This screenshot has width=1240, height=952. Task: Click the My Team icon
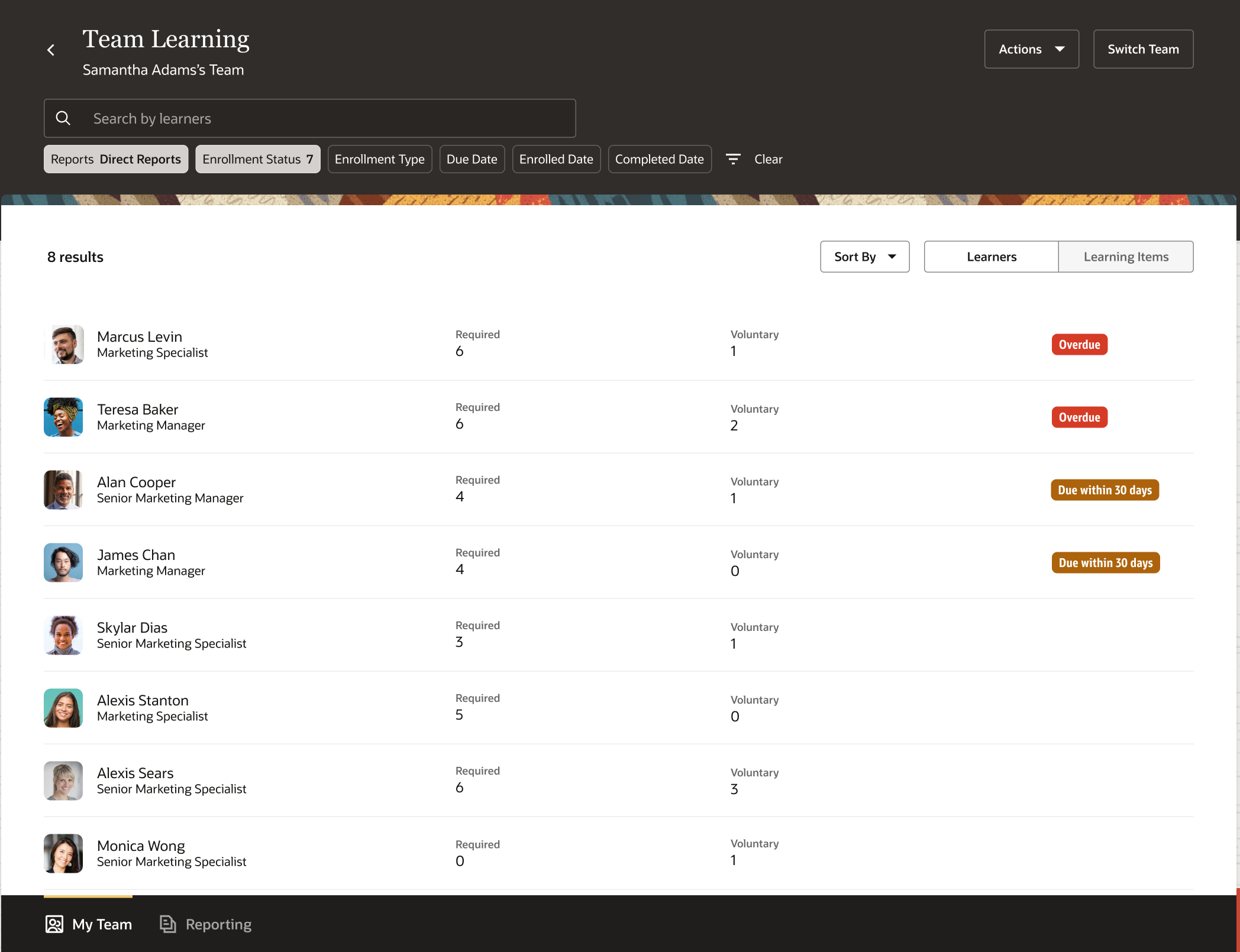pyautogui.click(x=54, y=924)
